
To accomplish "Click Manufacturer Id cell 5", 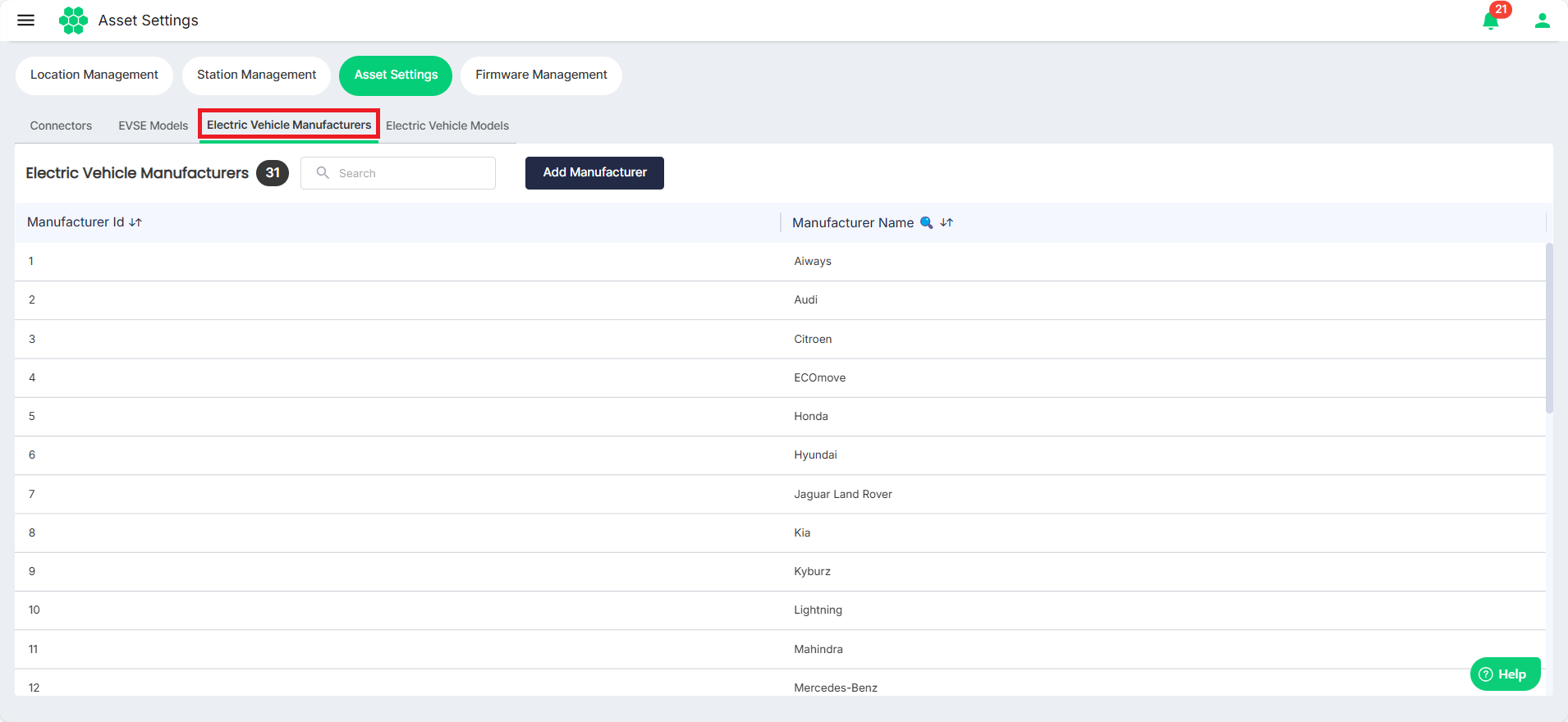I will [32, 417].
